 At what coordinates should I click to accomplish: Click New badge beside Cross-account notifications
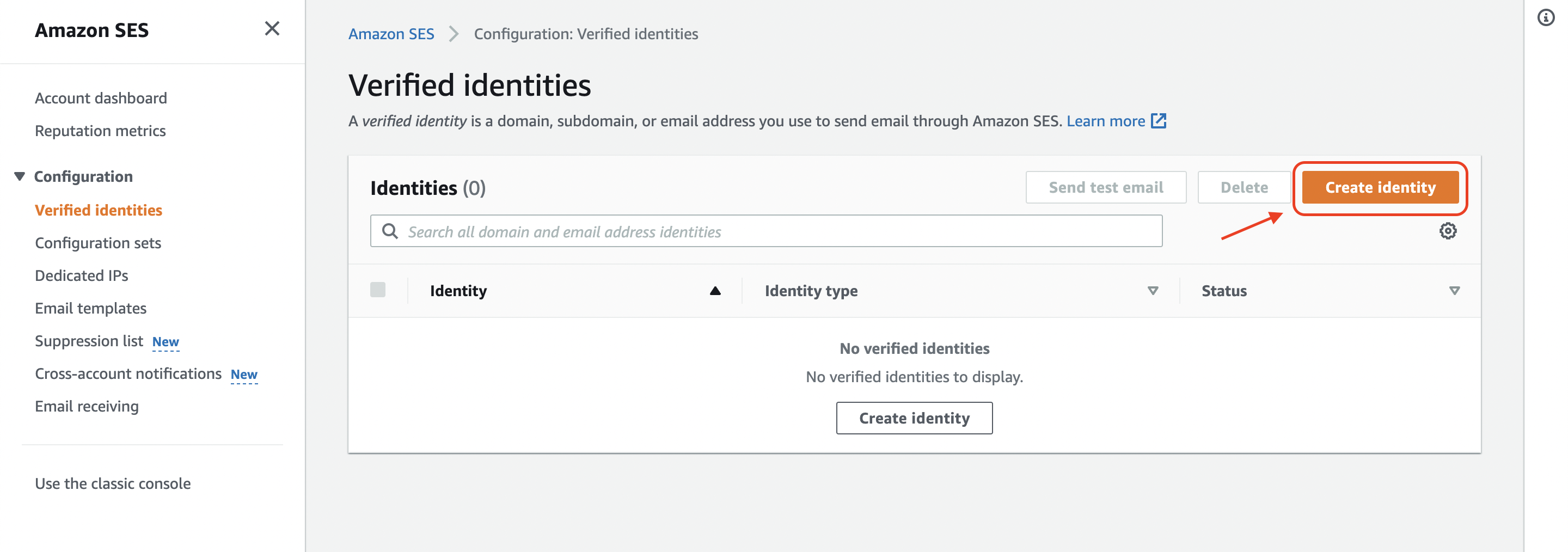coord(244,375)
